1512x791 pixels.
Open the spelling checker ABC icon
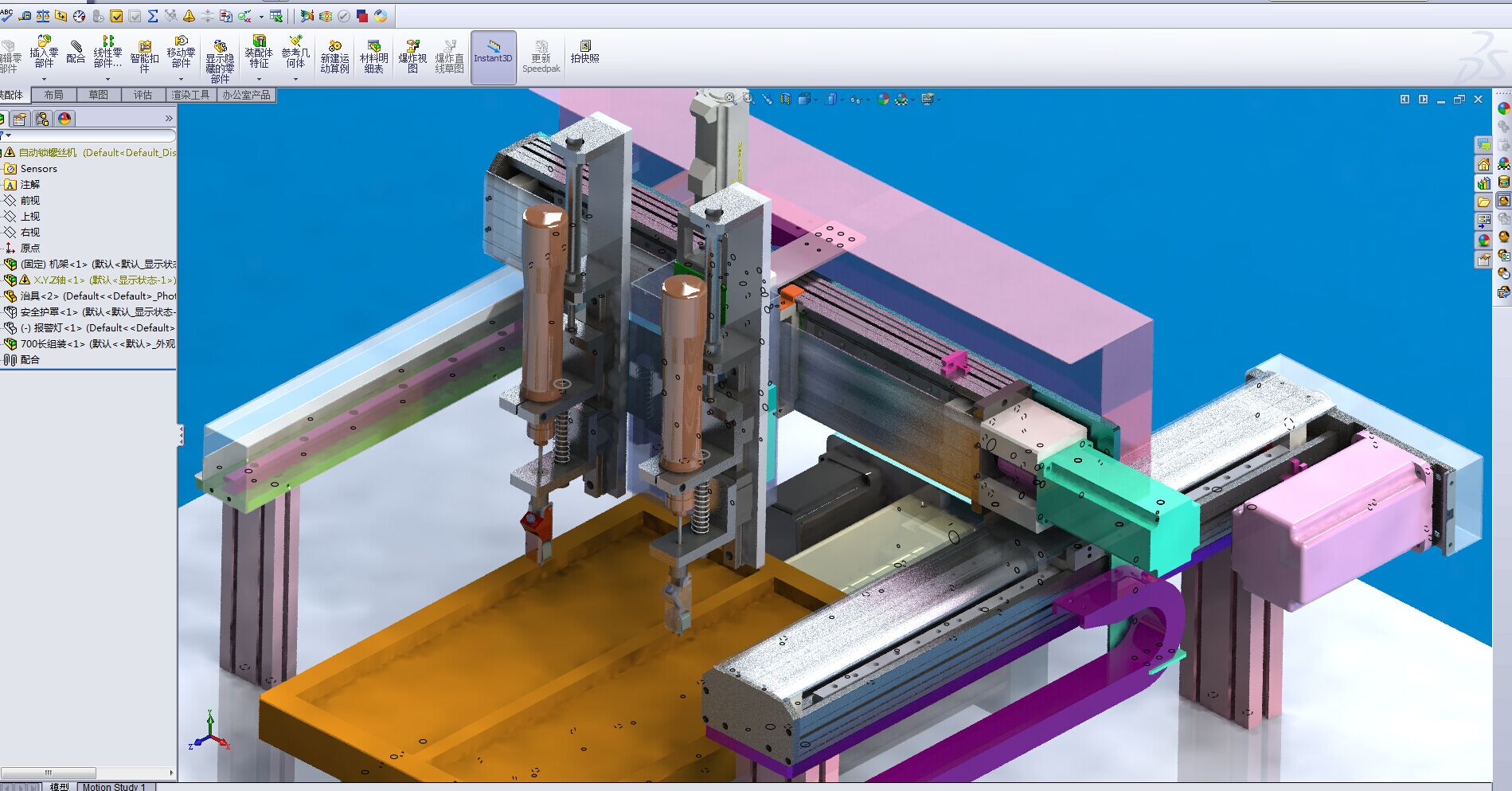tap(6, 15)
